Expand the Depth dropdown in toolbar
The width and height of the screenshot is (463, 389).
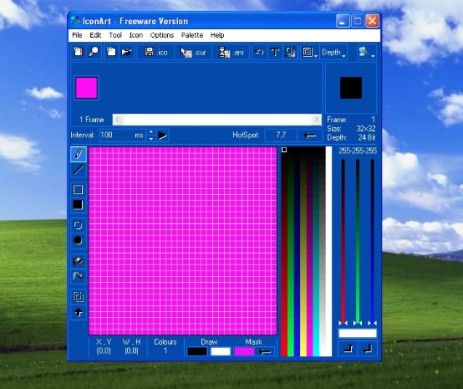tap(334, 53)
